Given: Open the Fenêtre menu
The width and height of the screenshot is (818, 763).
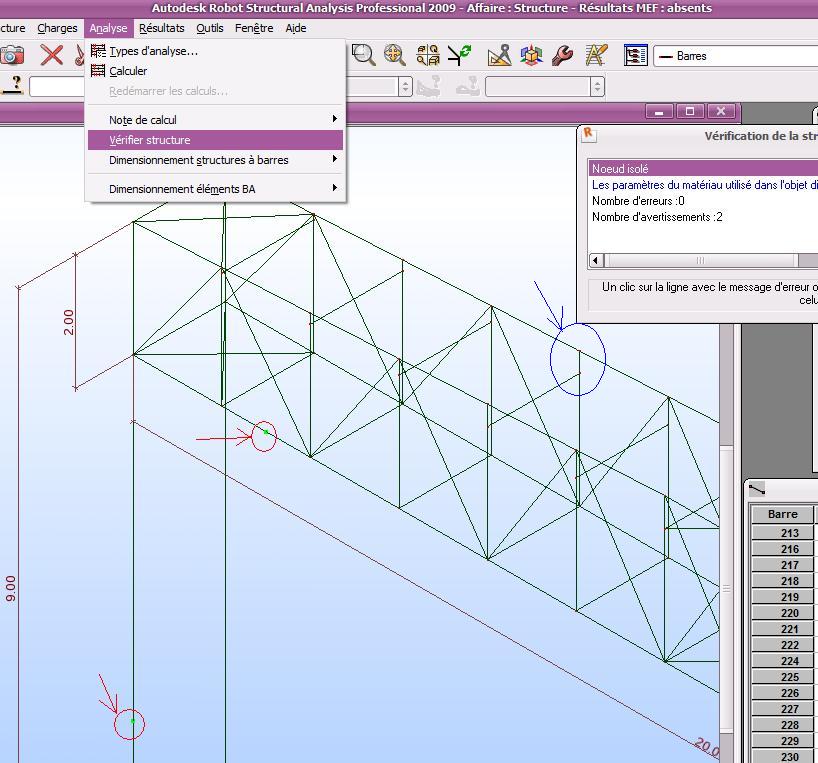Looking at the screenshot, I should click(x=254, y=28).
